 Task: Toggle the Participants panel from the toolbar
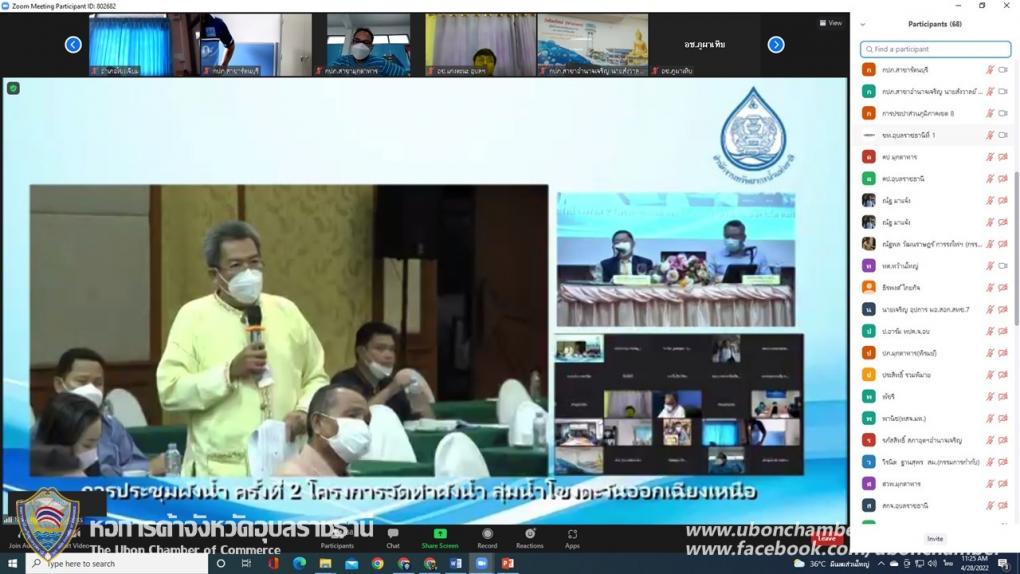coord(337,538)
